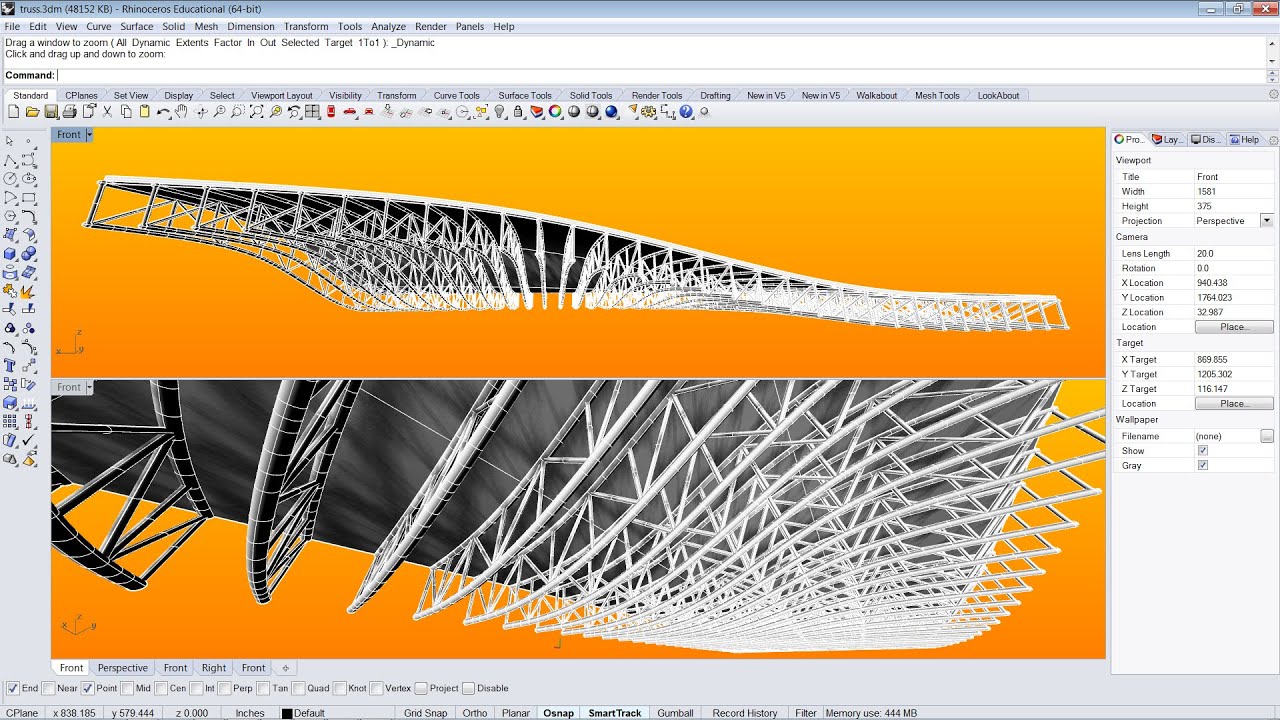
Task: Uncheck the Point osnap checkbox
Action: [88, 688]
